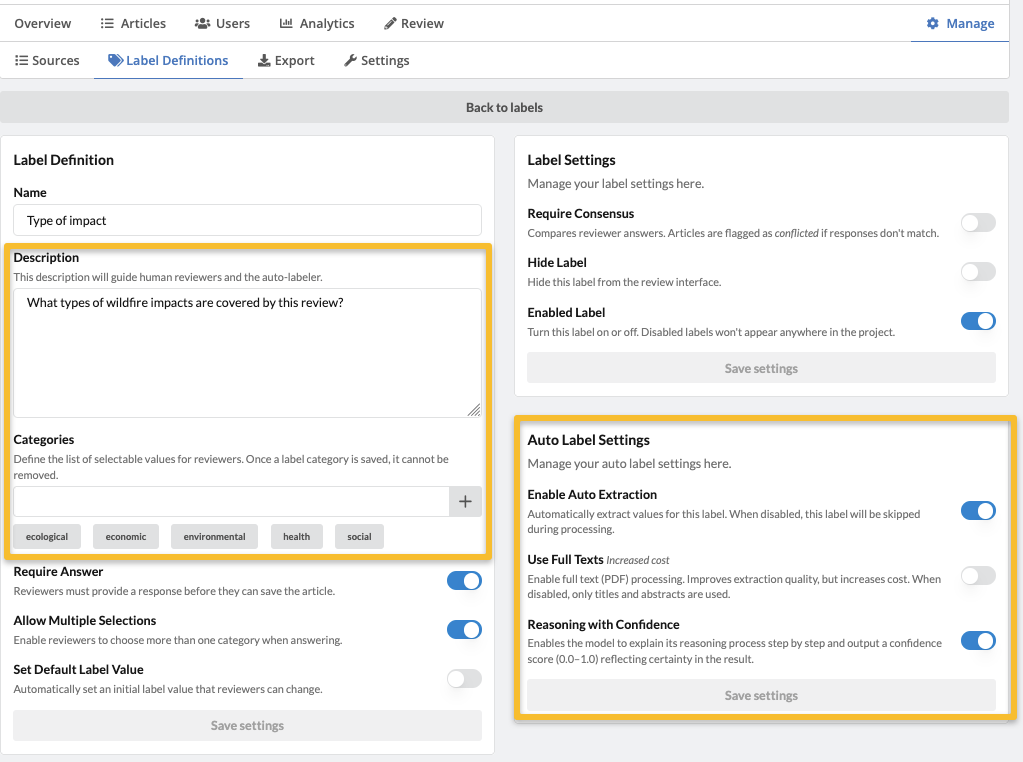Toggle Reasoning with Confidence switch
Screen dimensions: 1023x762
(978, 641)
